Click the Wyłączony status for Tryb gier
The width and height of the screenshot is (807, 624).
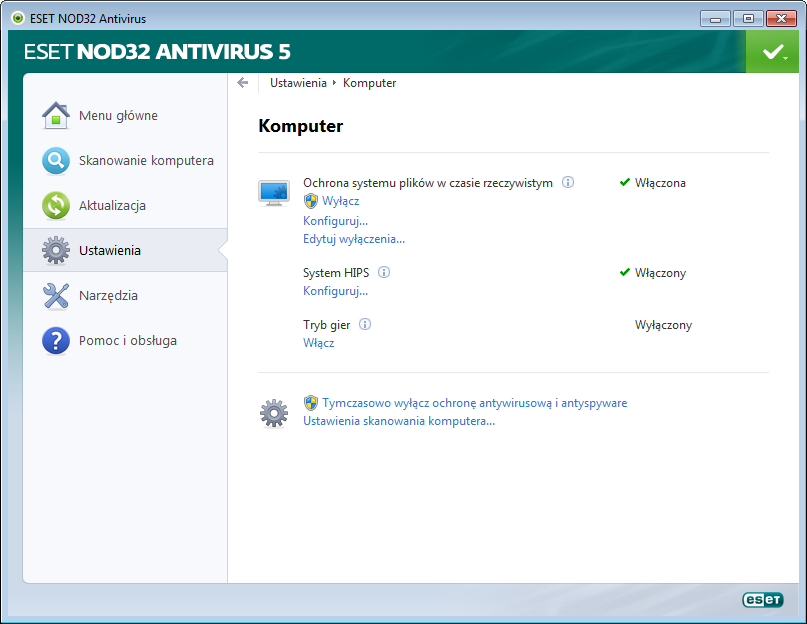(663, 325)
